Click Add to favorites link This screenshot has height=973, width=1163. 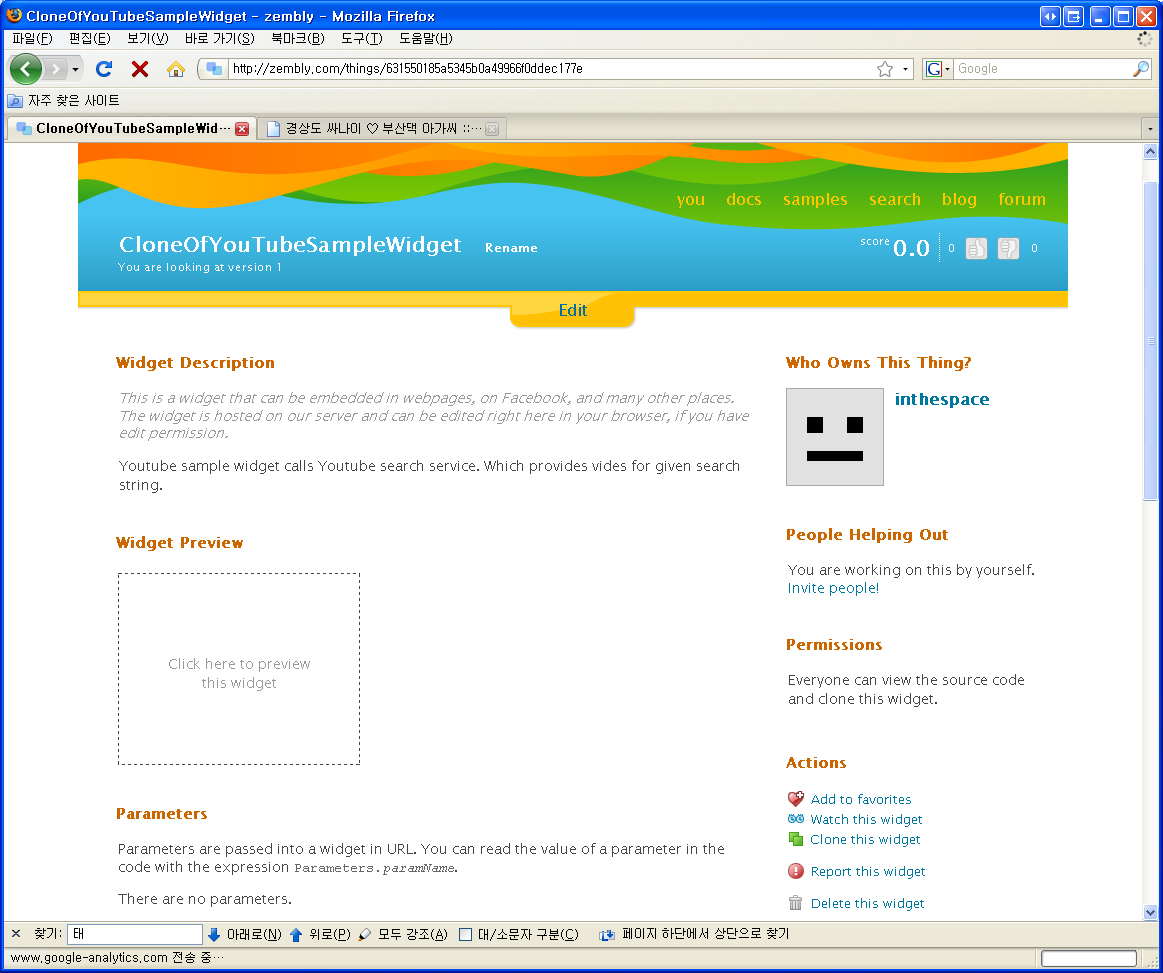pyautogui.click(x=860, y=799)
